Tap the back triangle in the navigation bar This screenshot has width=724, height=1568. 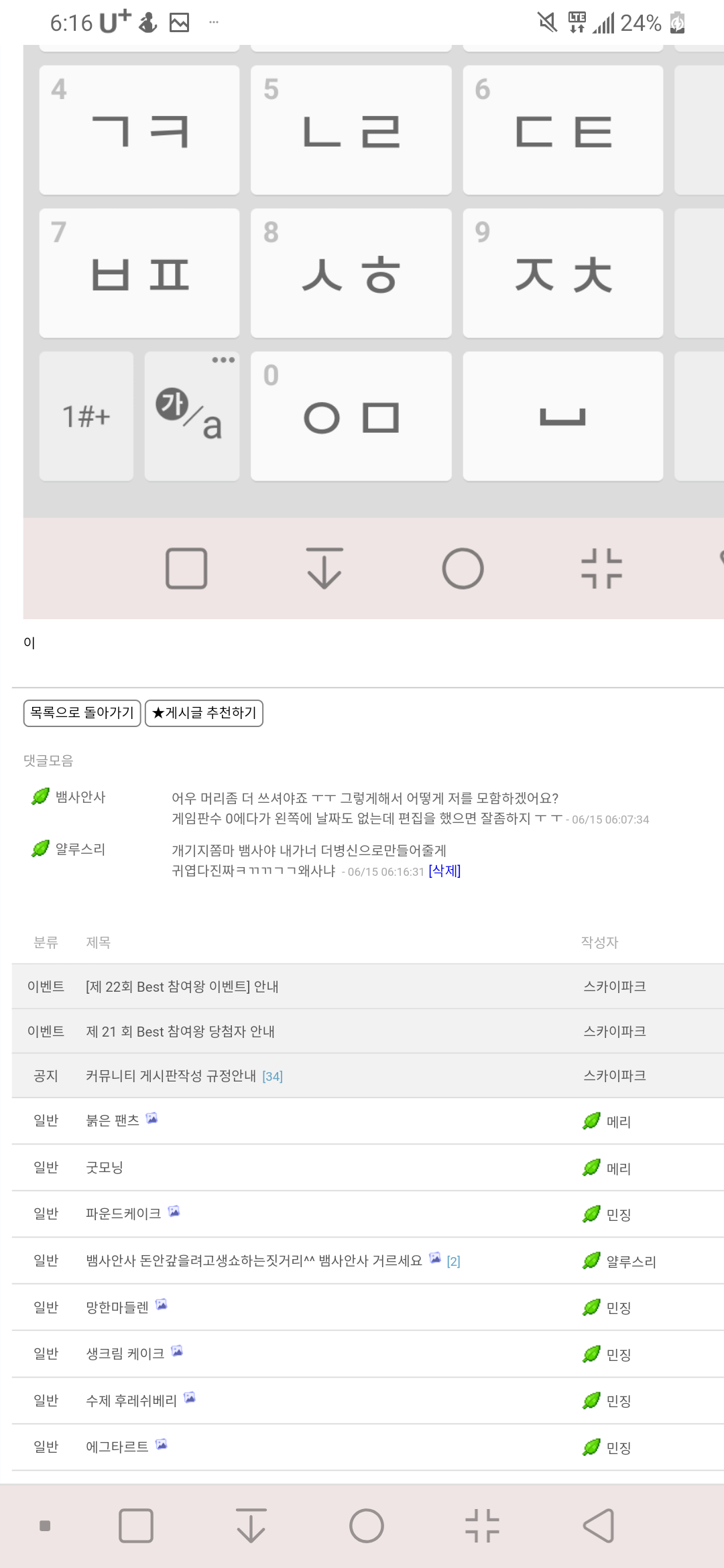[599, 1526]
